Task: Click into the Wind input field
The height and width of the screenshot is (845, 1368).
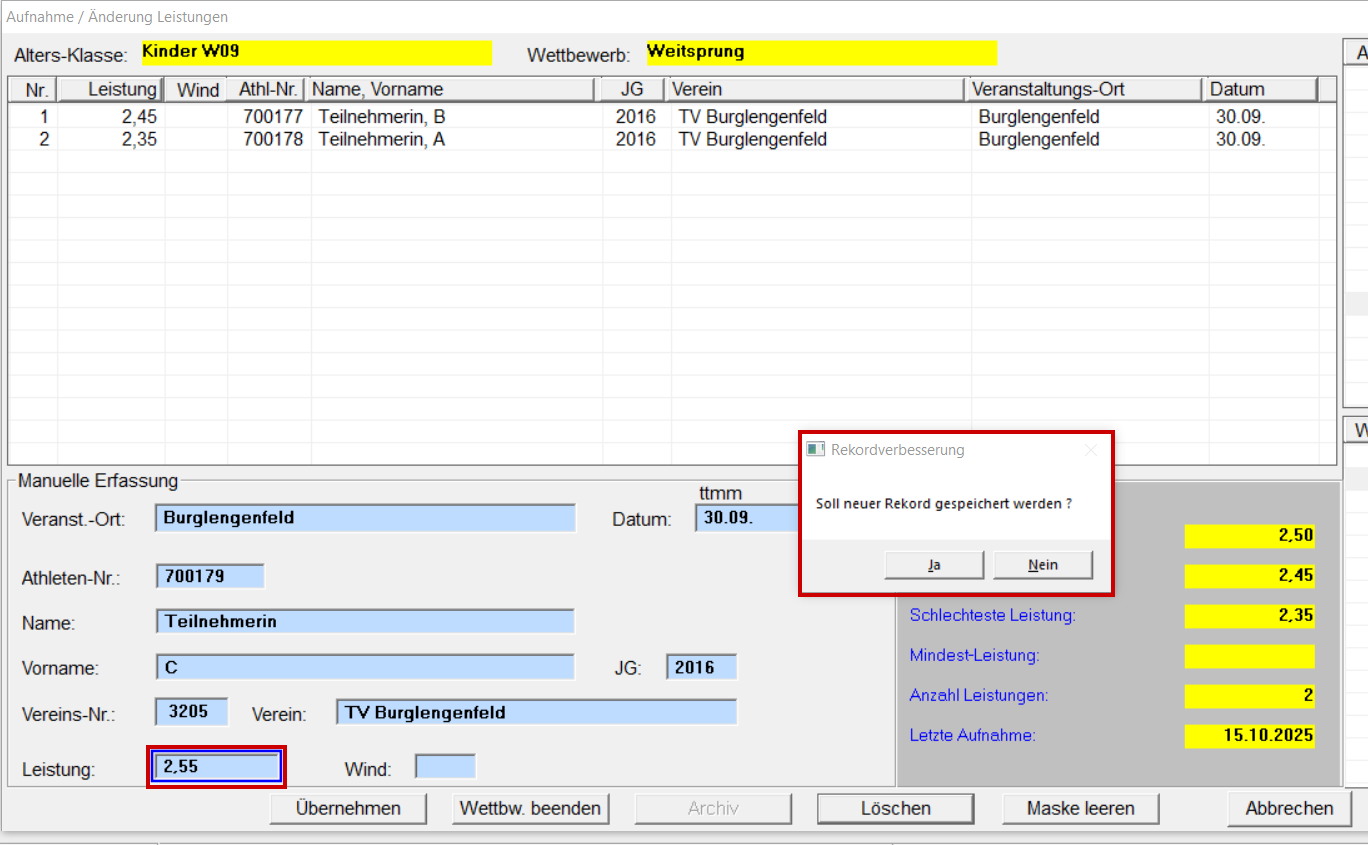Action: point(445,767)
